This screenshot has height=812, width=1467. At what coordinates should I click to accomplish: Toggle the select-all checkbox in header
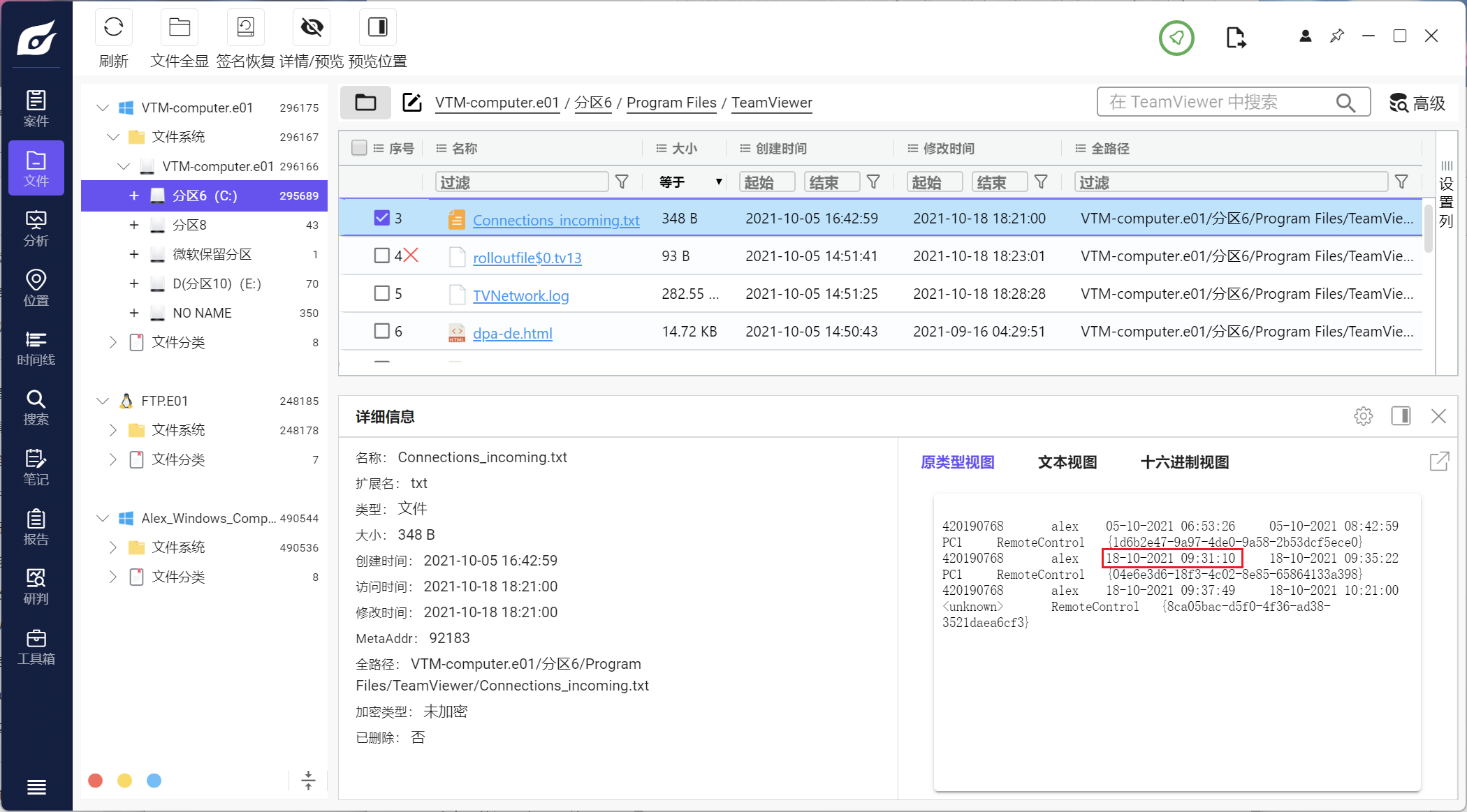point(359,148)
